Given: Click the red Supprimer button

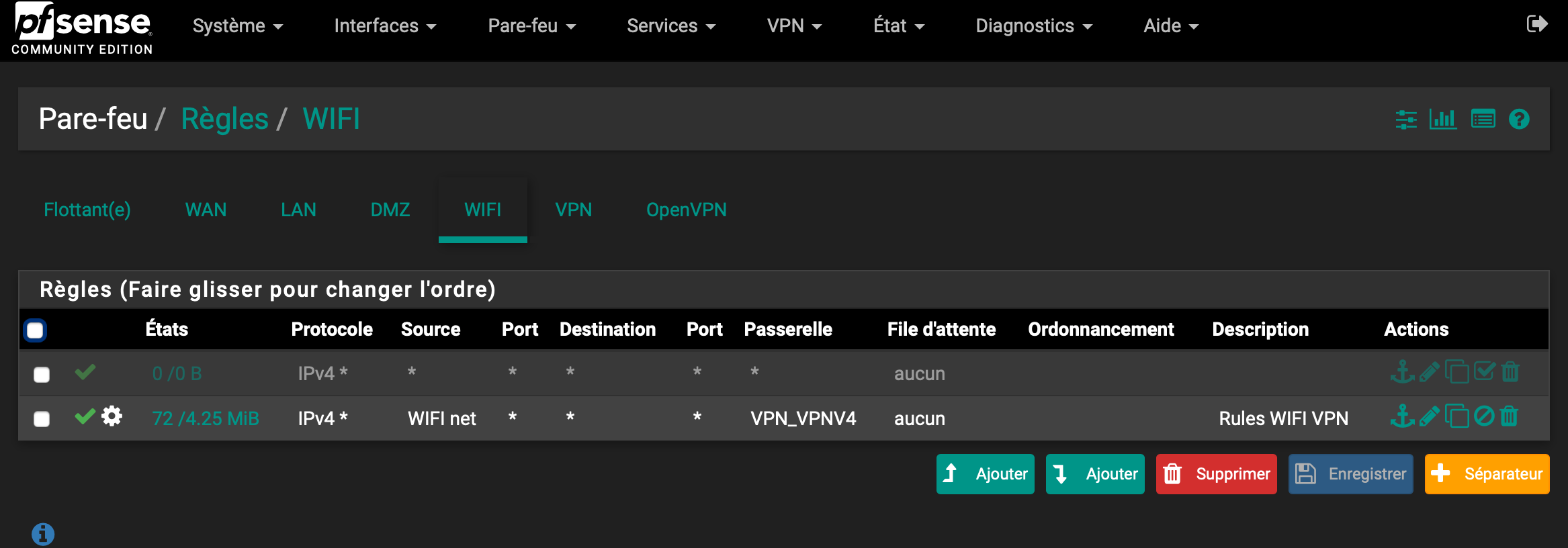Looking at the screenshot, I should click(1216, 474).
